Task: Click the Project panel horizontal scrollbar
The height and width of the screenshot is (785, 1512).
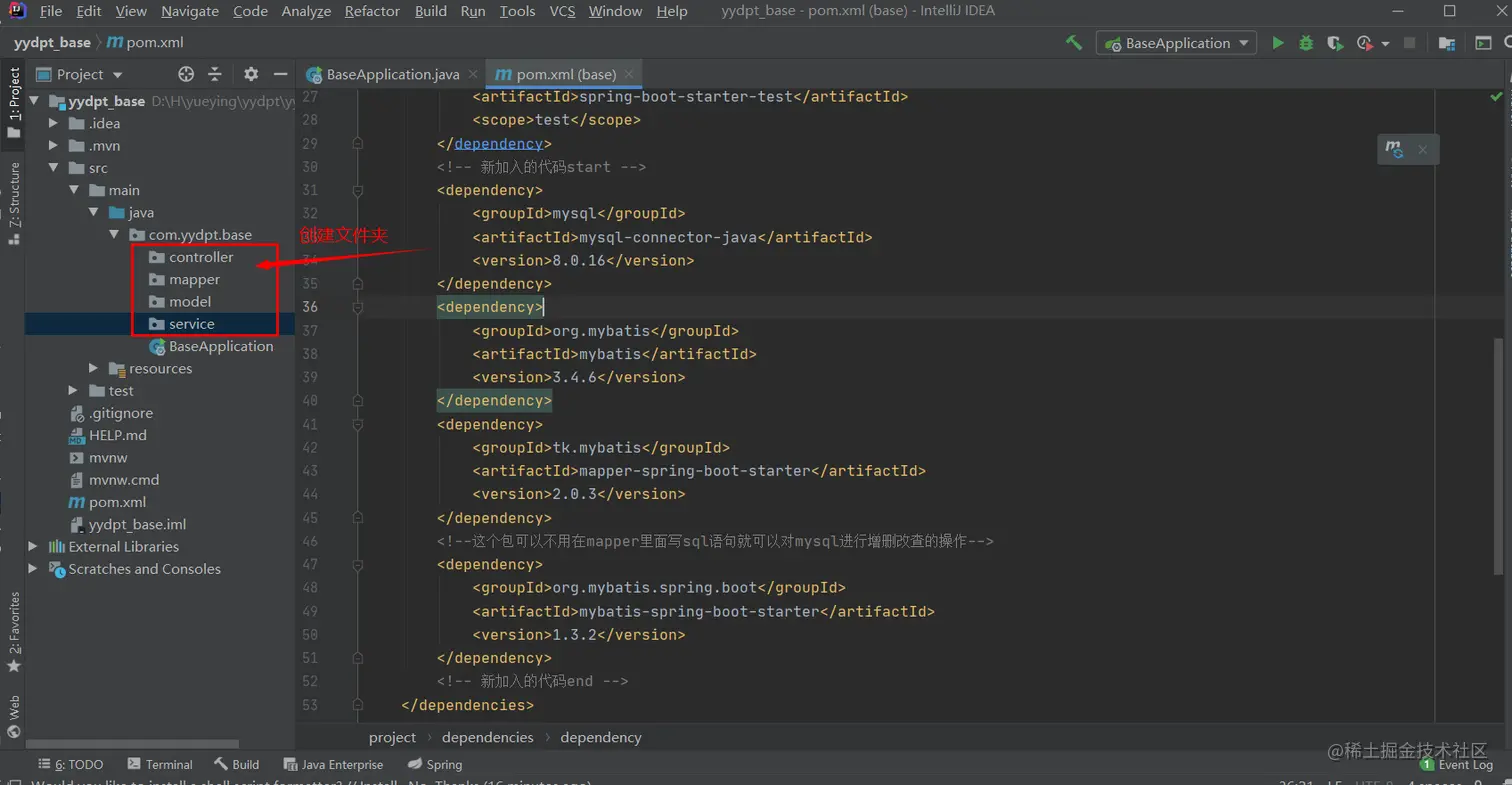Action: [130, 744]
